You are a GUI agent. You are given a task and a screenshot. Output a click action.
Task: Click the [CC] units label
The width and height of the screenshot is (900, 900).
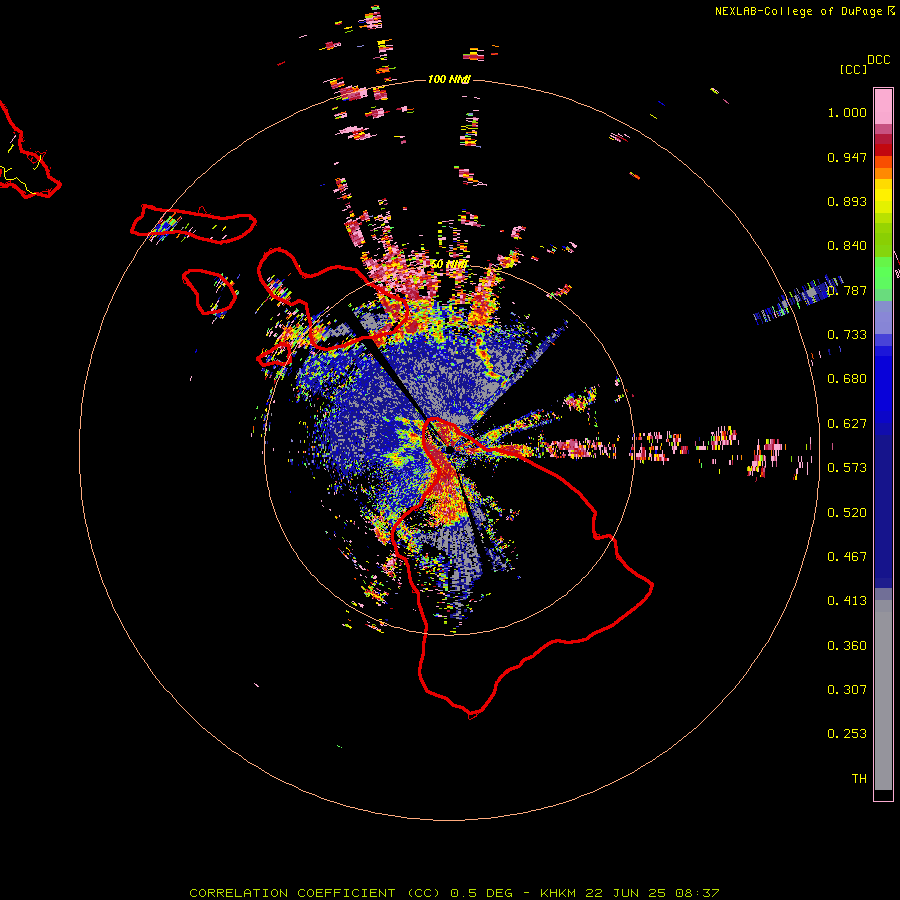click(x=854, y=69)
